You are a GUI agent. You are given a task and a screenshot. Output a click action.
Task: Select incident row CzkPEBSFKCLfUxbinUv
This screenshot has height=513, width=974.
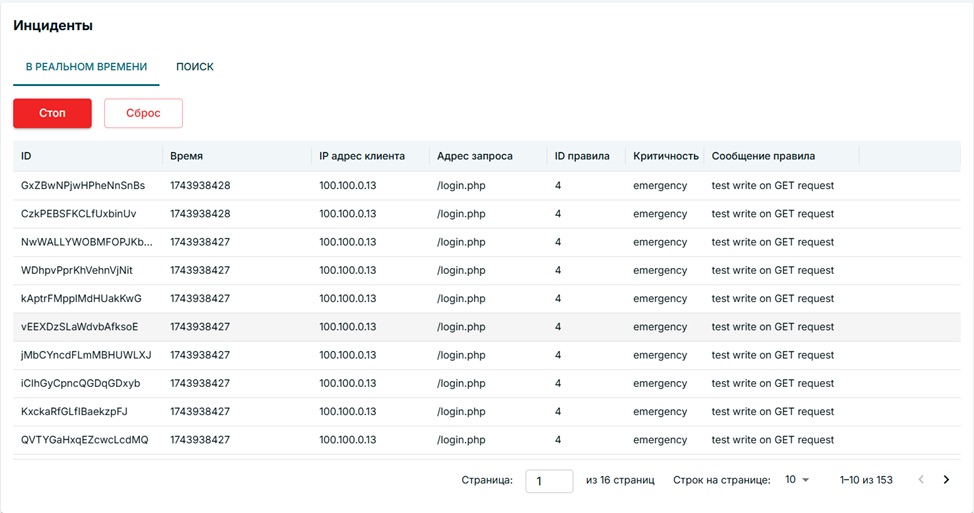pos(79,214)
